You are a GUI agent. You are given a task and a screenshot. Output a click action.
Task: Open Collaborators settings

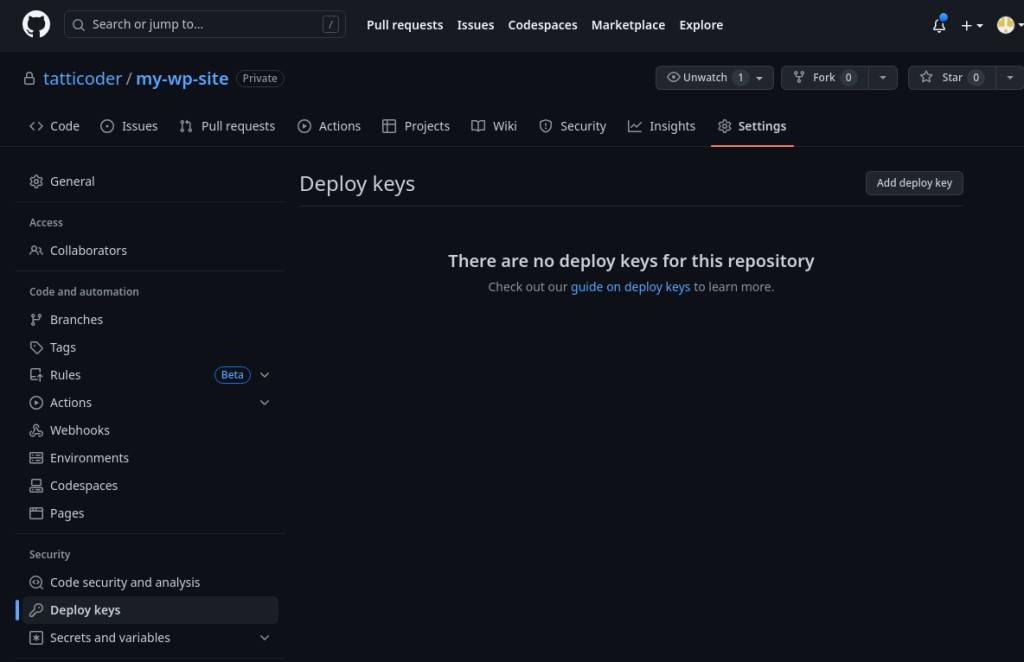coord(150,251)
